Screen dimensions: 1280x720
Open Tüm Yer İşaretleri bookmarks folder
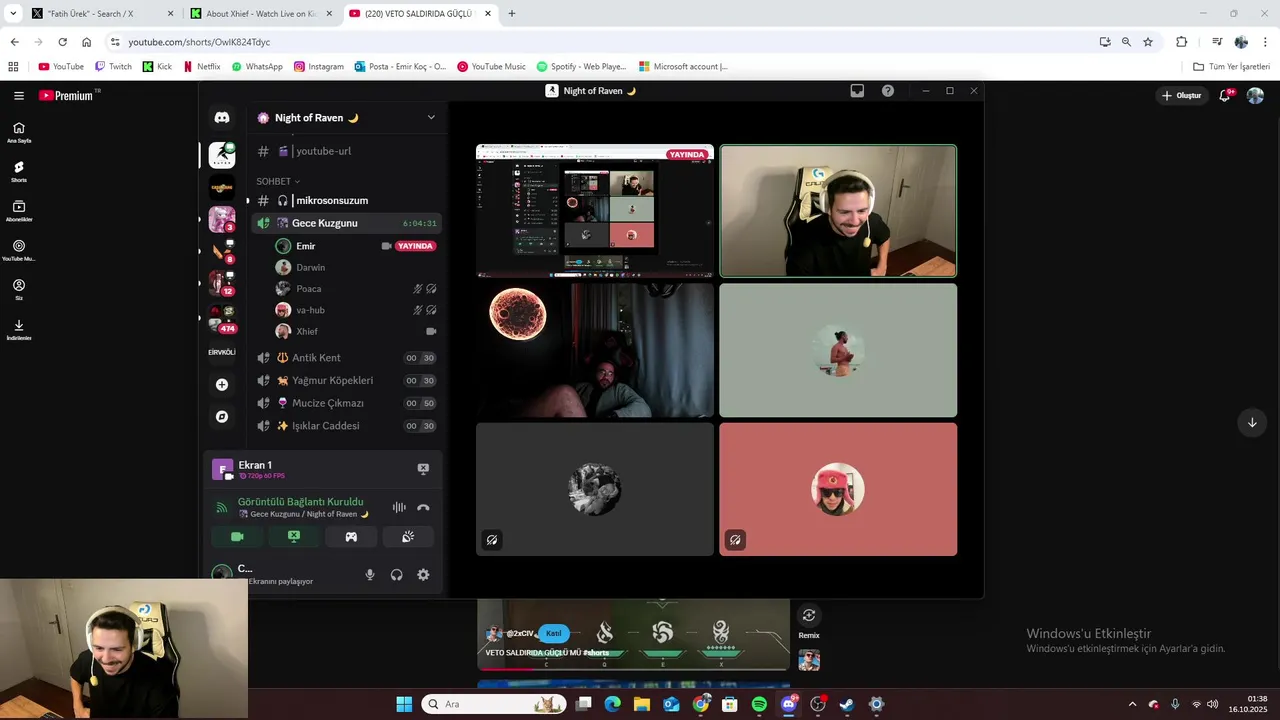click(1231, 66)
